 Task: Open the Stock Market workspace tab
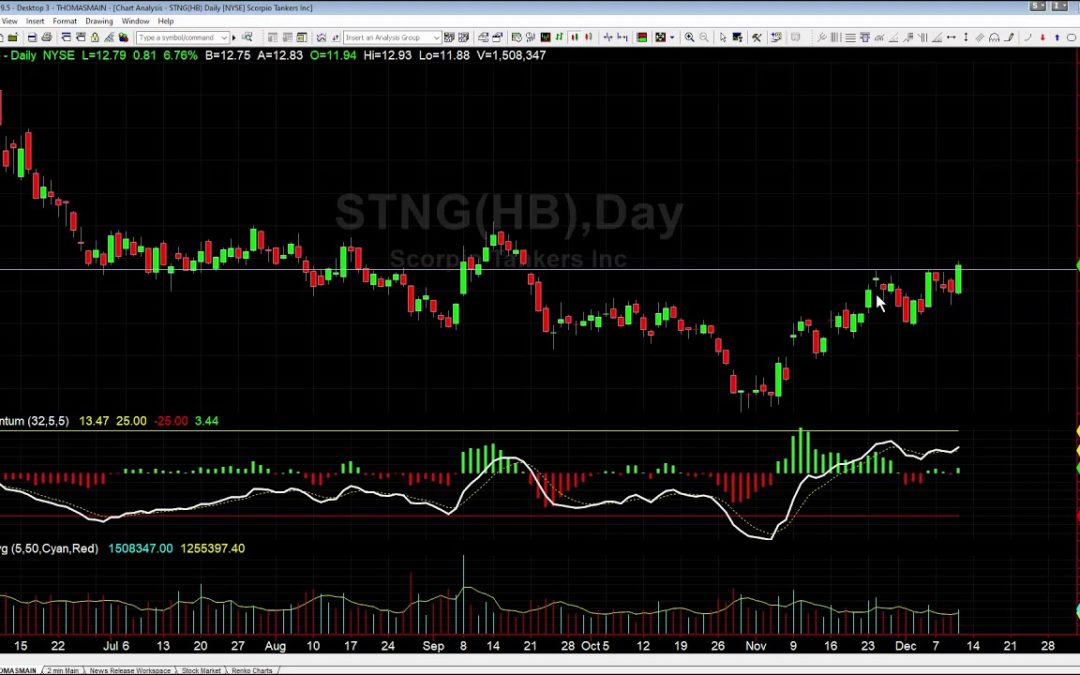point(199,670)
